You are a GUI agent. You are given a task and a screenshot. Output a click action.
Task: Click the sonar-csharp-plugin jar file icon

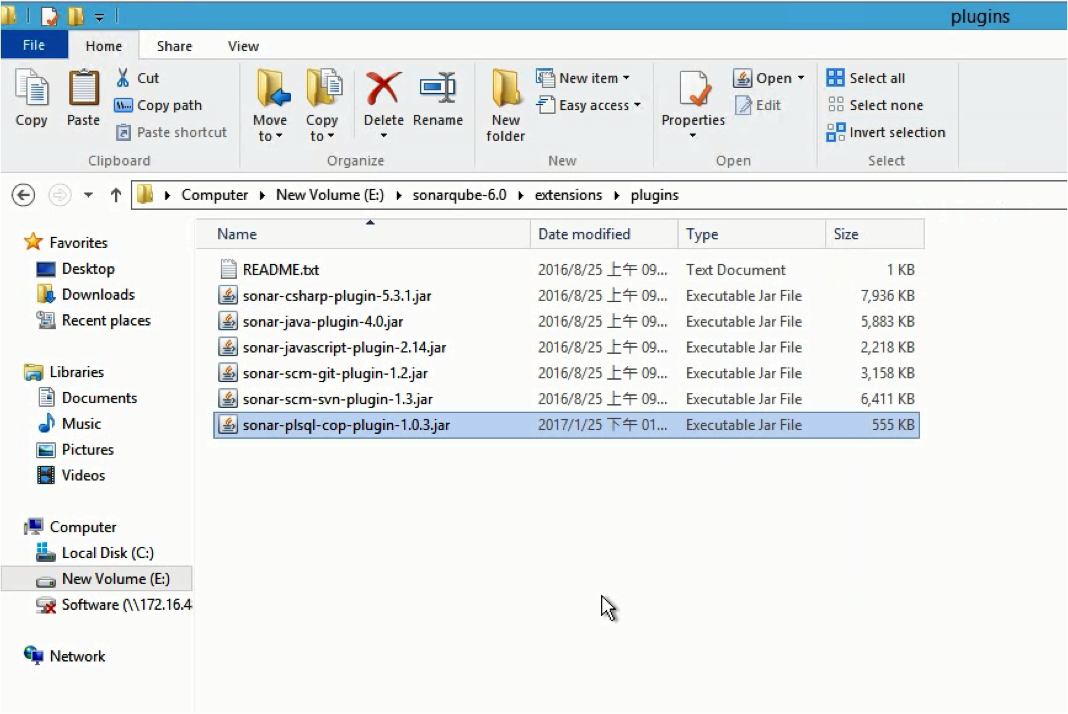click(x=228, y=296)
